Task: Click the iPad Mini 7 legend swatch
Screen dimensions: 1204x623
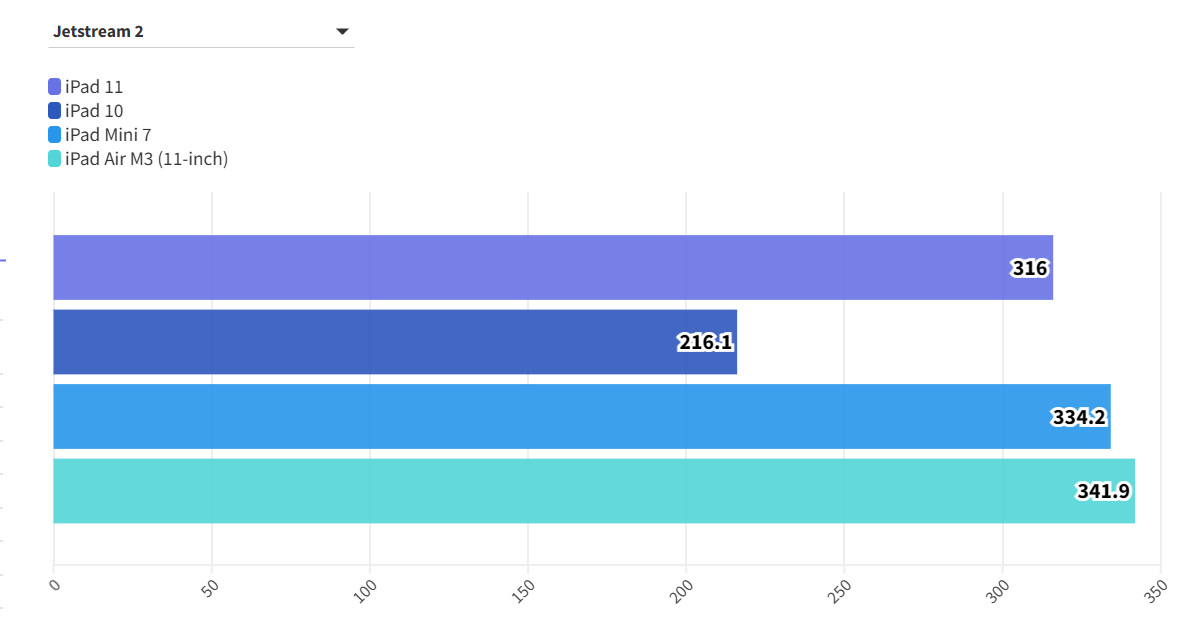Action: point(55,135)
